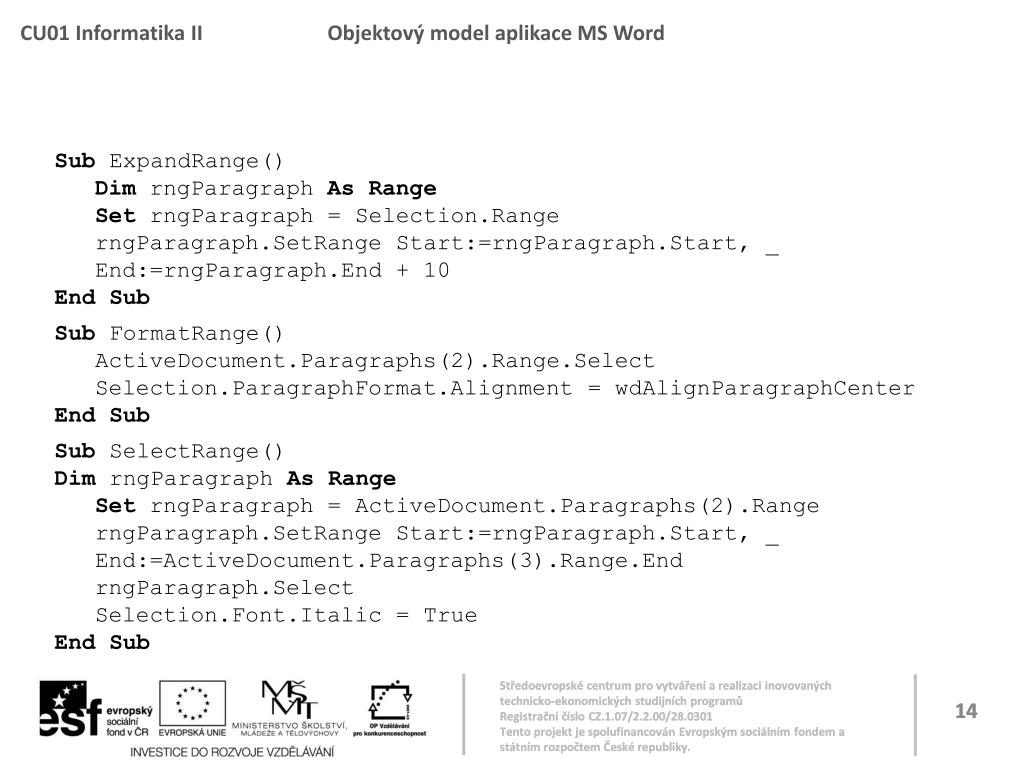The image size is (1024, 768).
Task: Click the slide number 14
Action: (966, 711)
